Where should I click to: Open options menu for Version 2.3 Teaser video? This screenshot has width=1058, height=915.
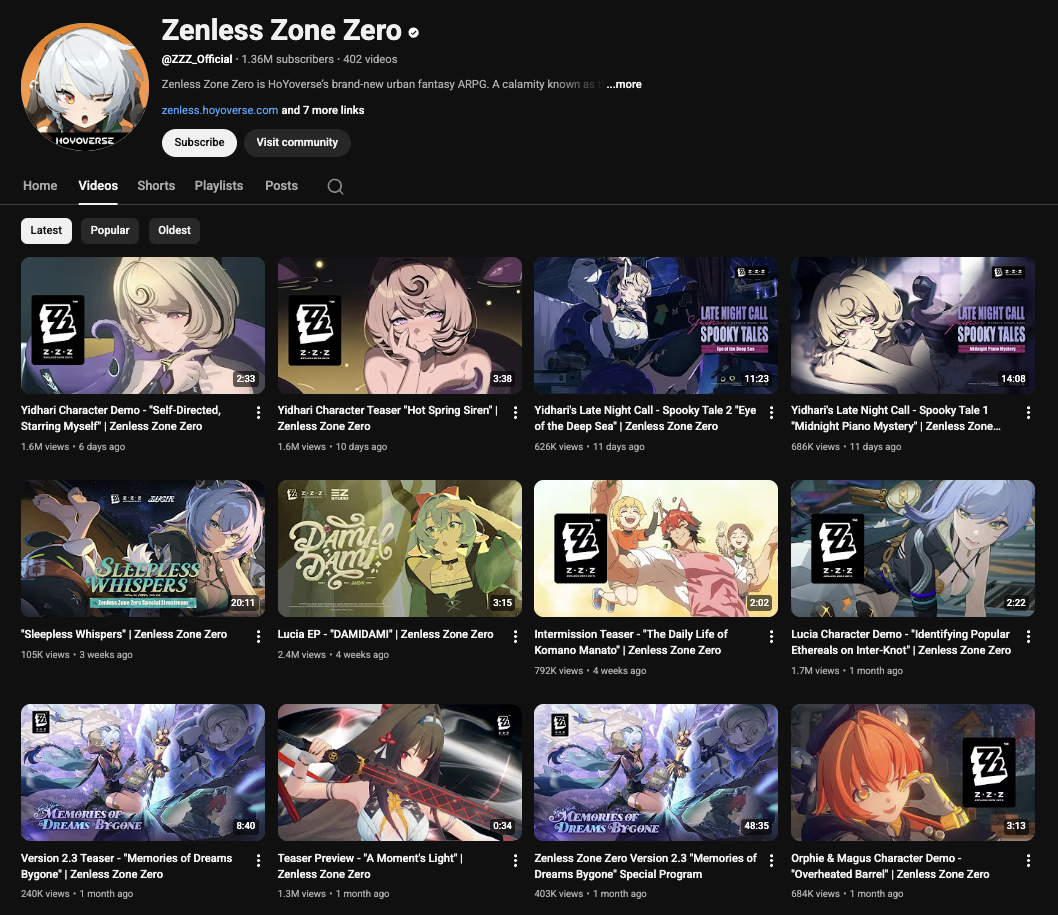click(258, 860)
